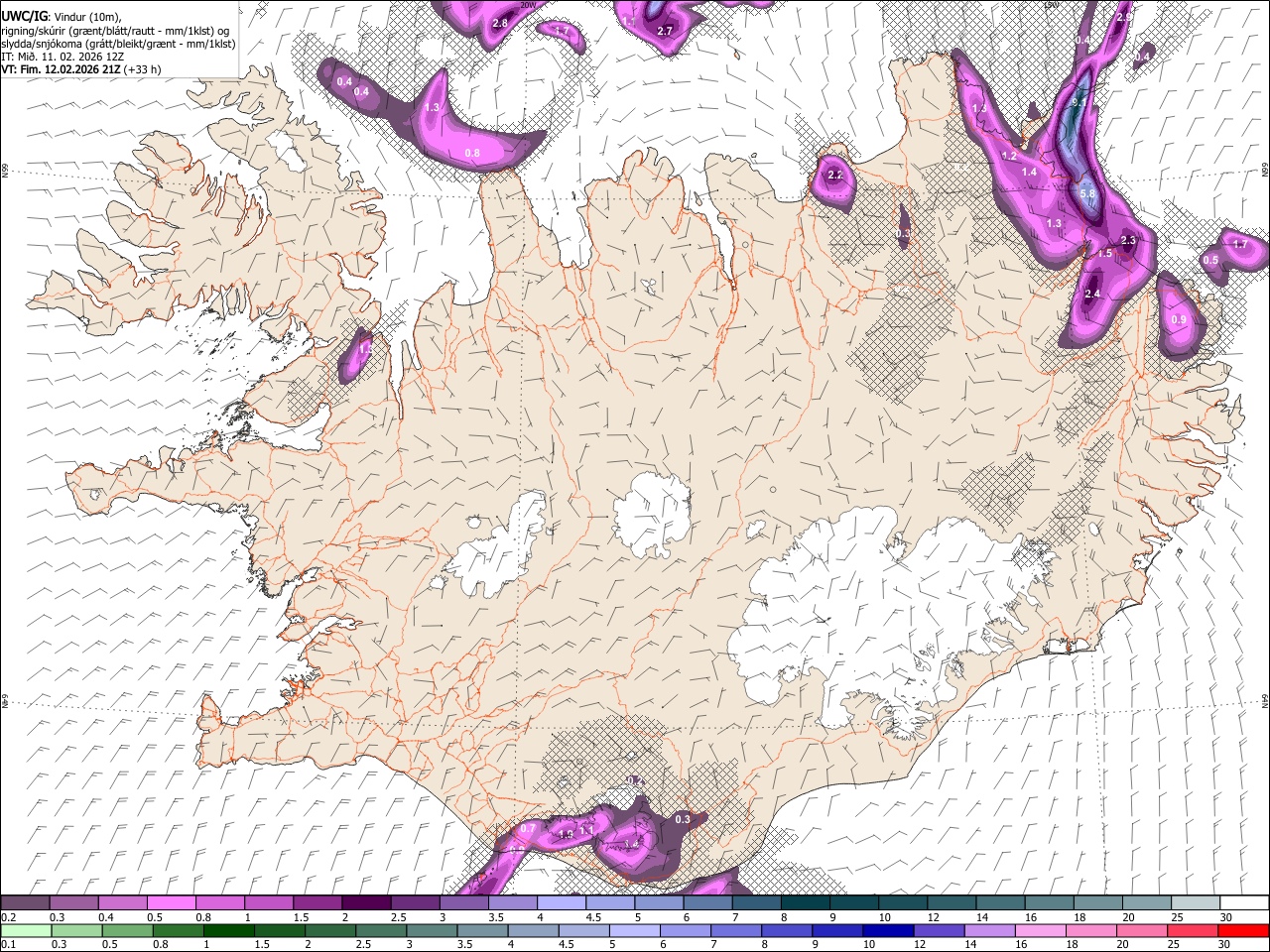Click the 1.2 snowfall value on the map
Screen dimensions: 1270x952
(1009, 156)
